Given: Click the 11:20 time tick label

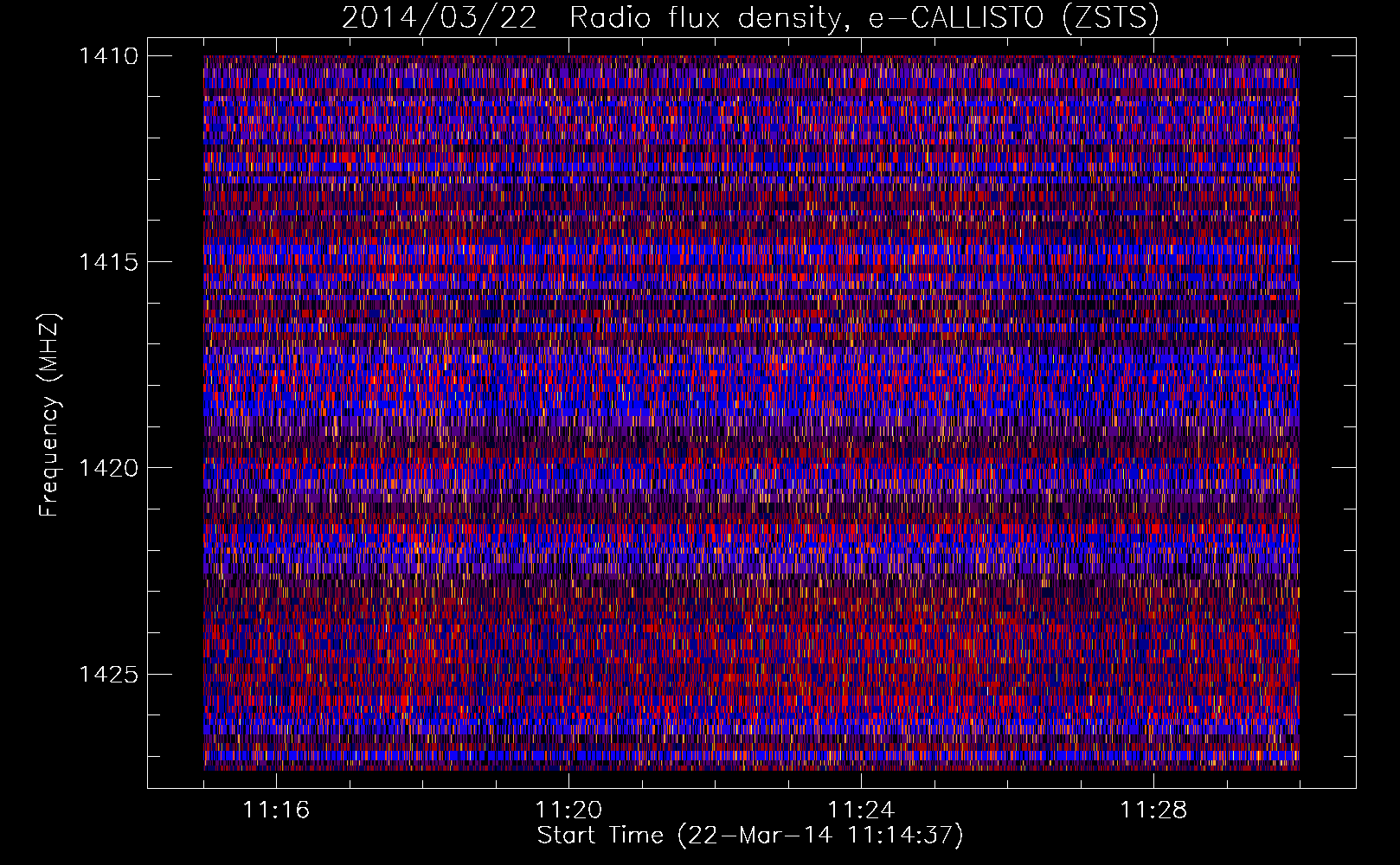Looking at the screenshot, I should [568, 810].
